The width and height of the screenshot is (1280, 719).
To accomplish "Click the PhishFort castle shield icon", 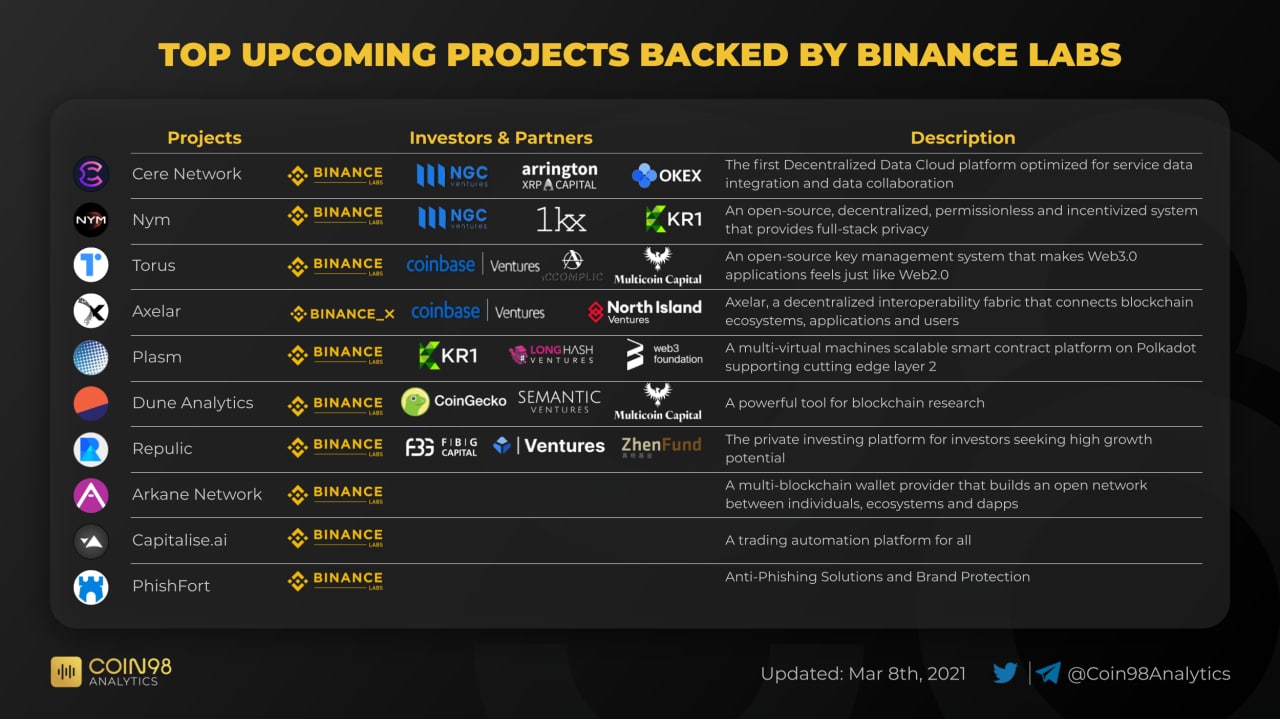I will pos(91,586).
